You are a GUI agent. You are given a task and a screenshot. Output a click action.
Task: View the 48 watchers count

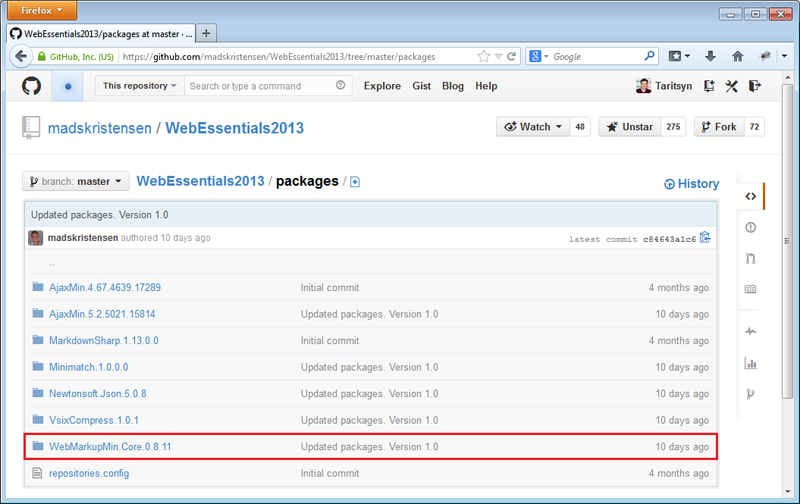pyautogui.click(x=580, y=127)
